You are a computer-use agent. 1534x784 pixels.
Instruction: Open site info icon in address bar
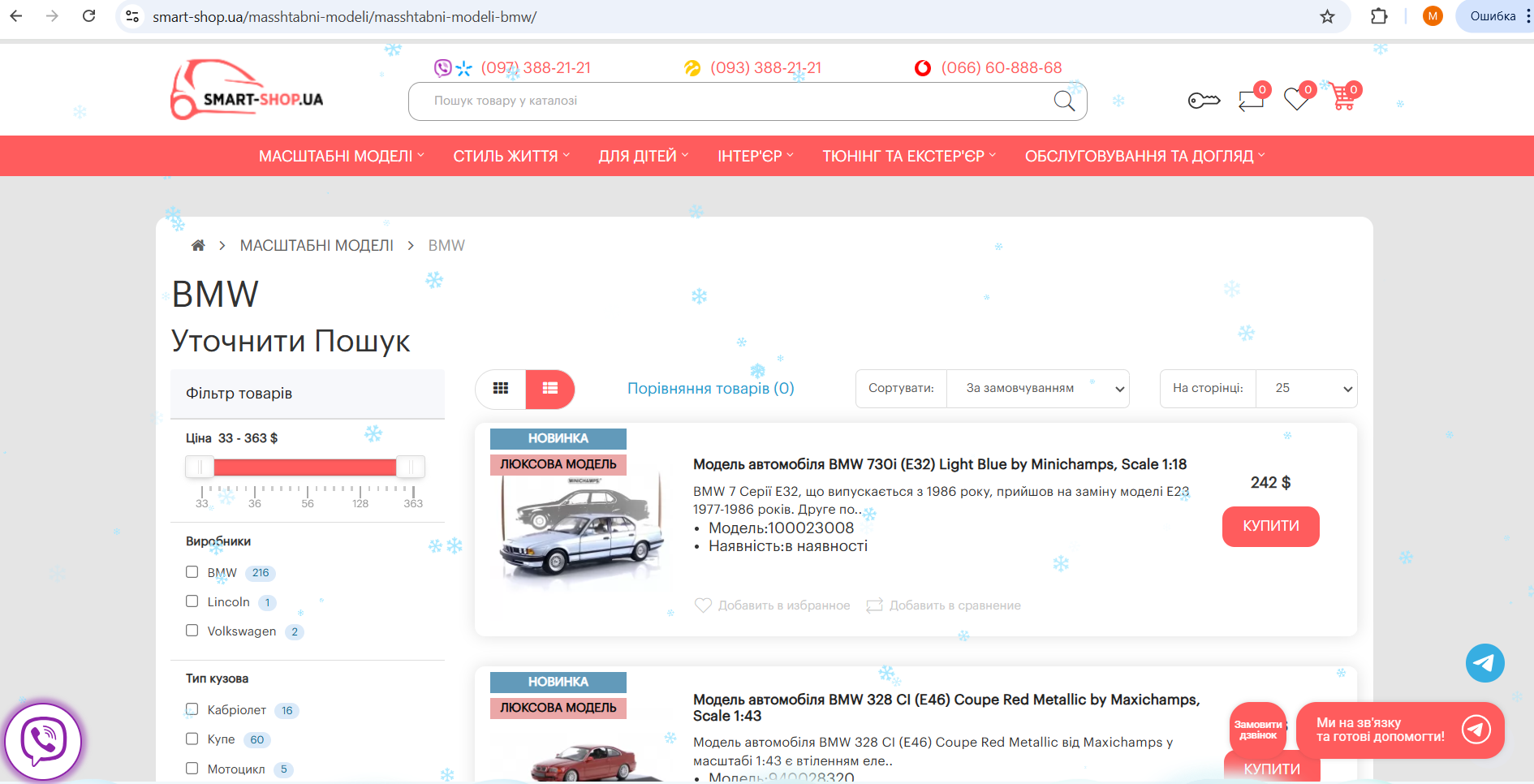[132, 16]
